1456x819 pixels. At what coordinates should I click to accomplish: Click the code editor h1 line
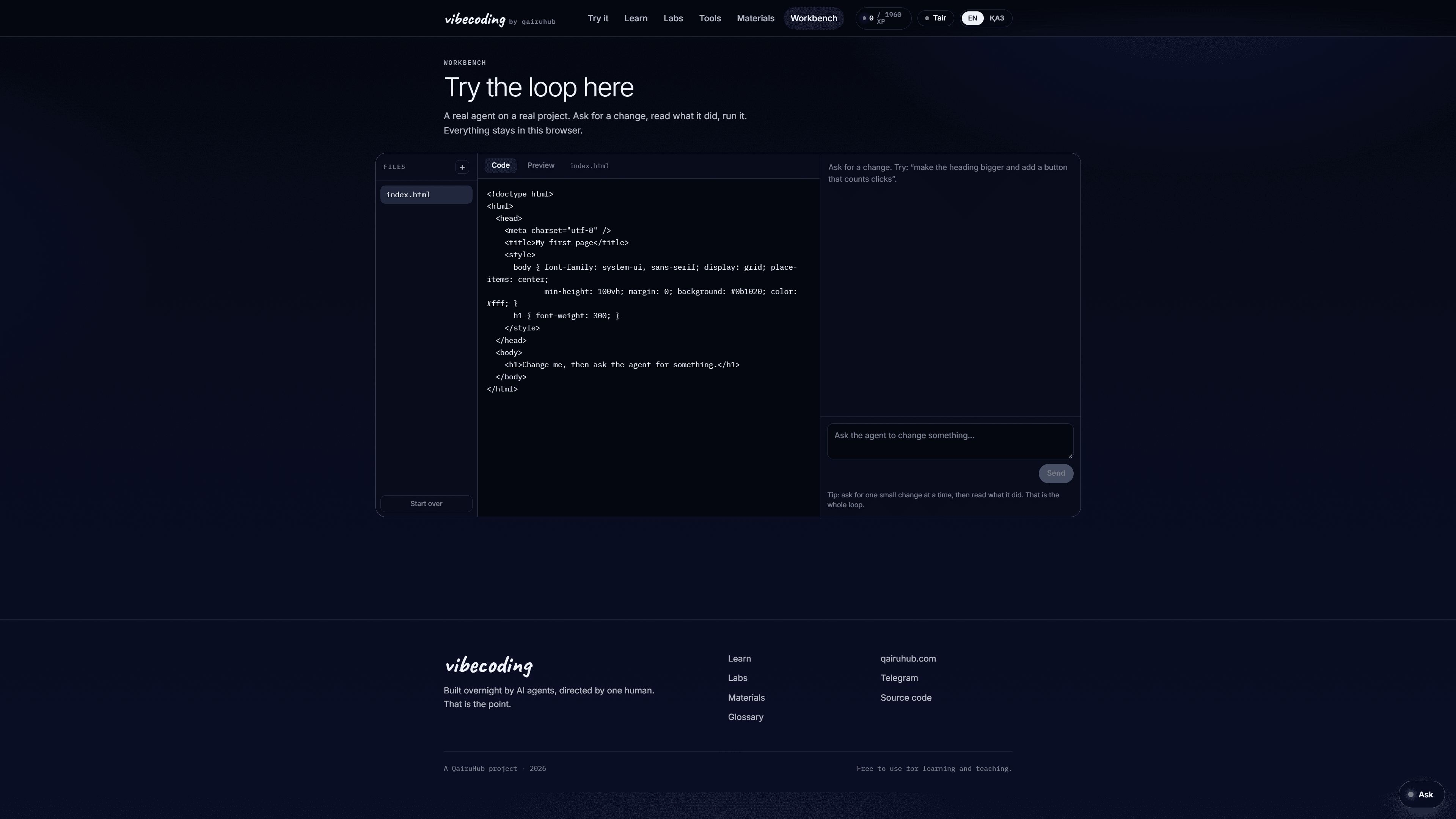[622, 365]
